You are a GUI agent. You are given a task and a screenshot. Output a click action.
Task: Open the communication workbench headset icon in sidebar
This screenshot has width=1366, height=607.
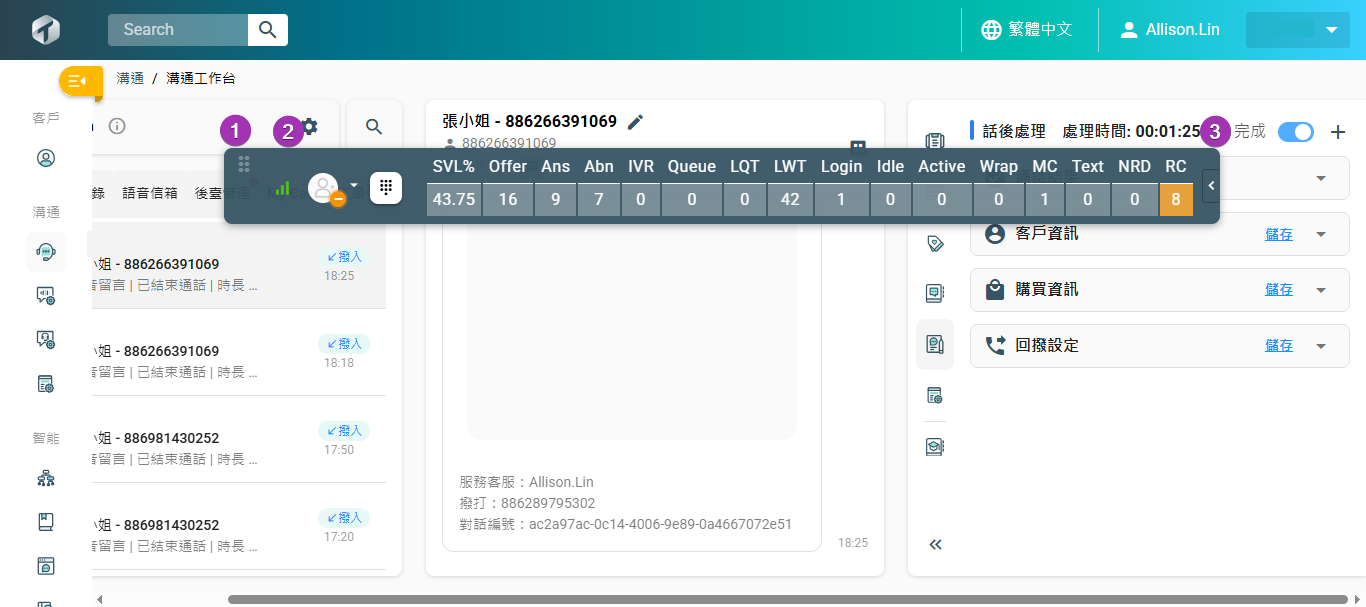tap(45, 252)
